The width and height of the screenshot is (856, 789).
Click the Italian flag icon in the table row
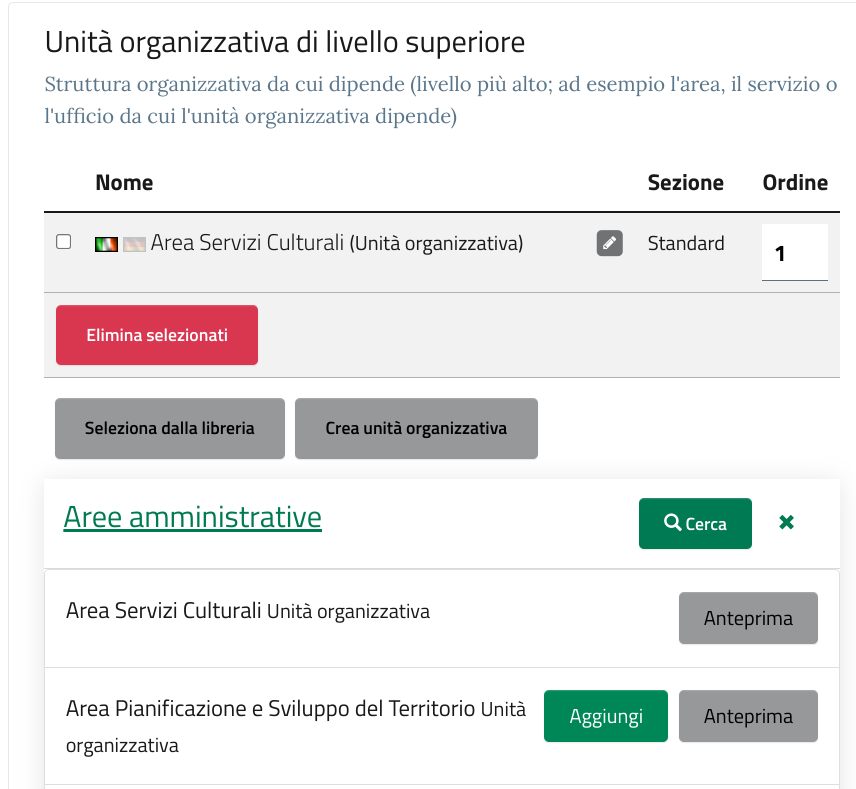(106, 243)
